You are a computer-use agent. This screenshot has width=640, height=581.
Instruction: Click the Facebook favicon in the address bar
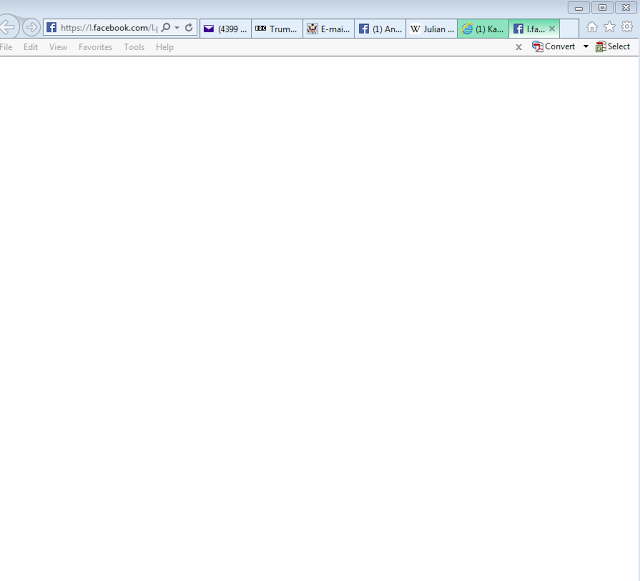click(x=51, y=27)
